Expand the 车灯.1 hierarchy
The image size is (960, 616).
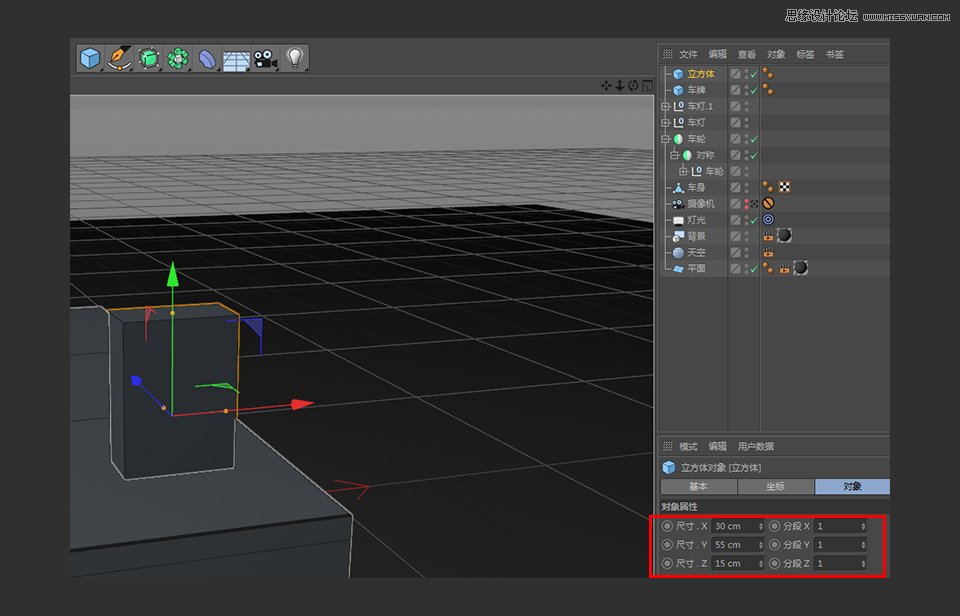coord(663,106)
